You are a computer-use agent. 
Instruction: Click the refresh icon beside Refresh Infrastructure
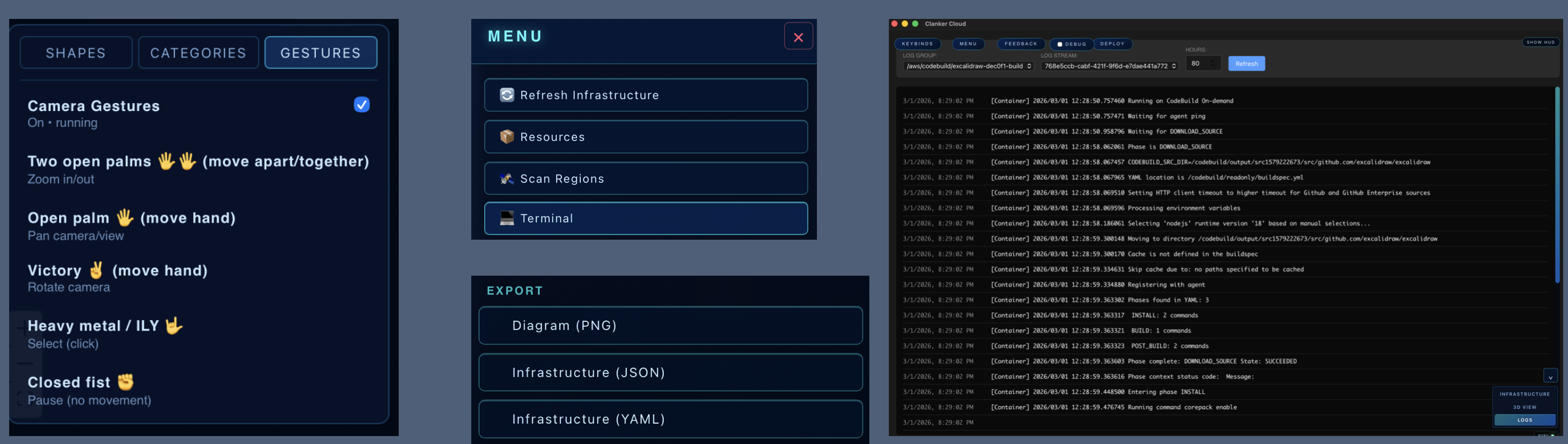pos(507,95)
